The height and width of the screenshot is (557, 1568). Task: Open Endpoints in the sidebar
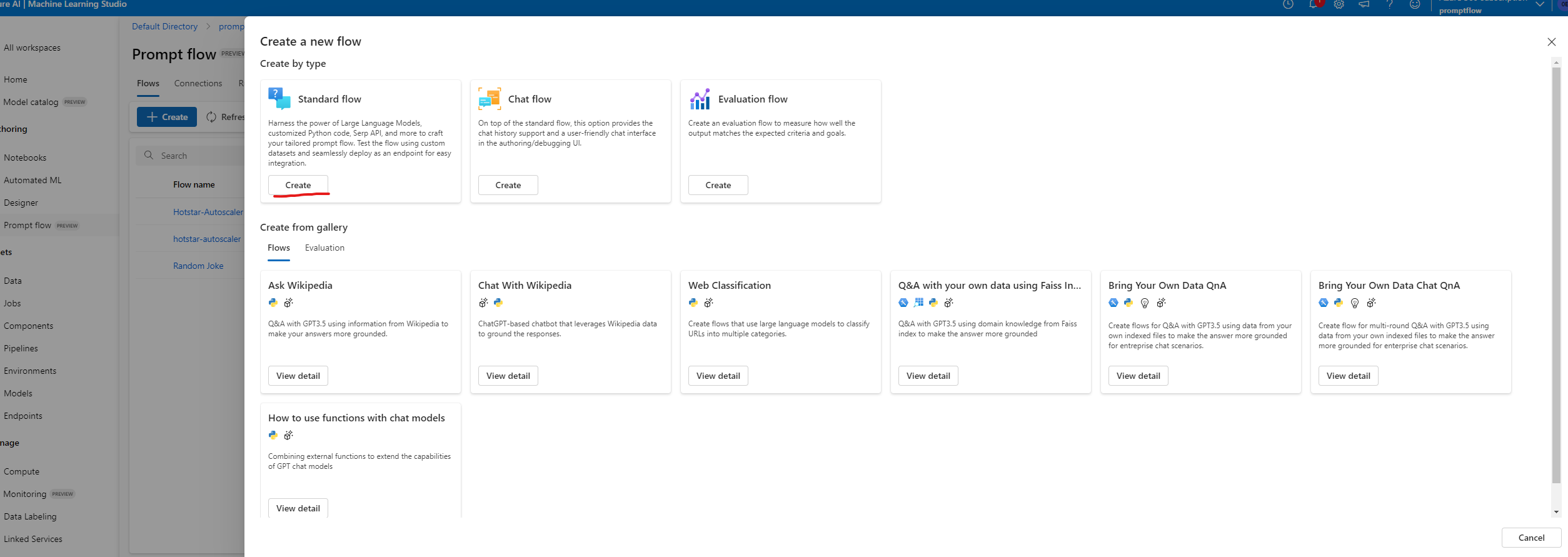pyautogui.click(x=23, y=416)
